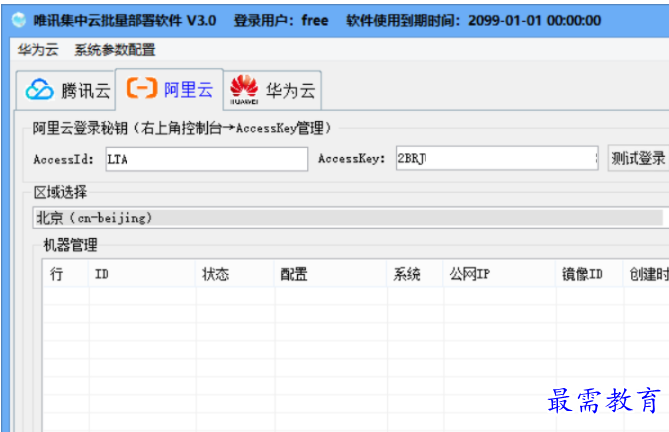Click the Tencent Cloud logo icon

(39, 90)
